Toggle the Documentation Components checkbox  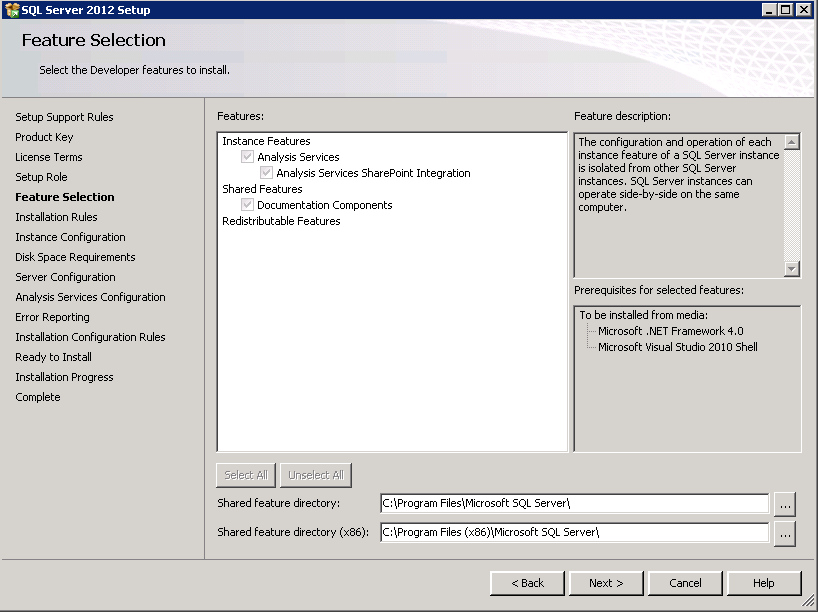tap(247, 205)
